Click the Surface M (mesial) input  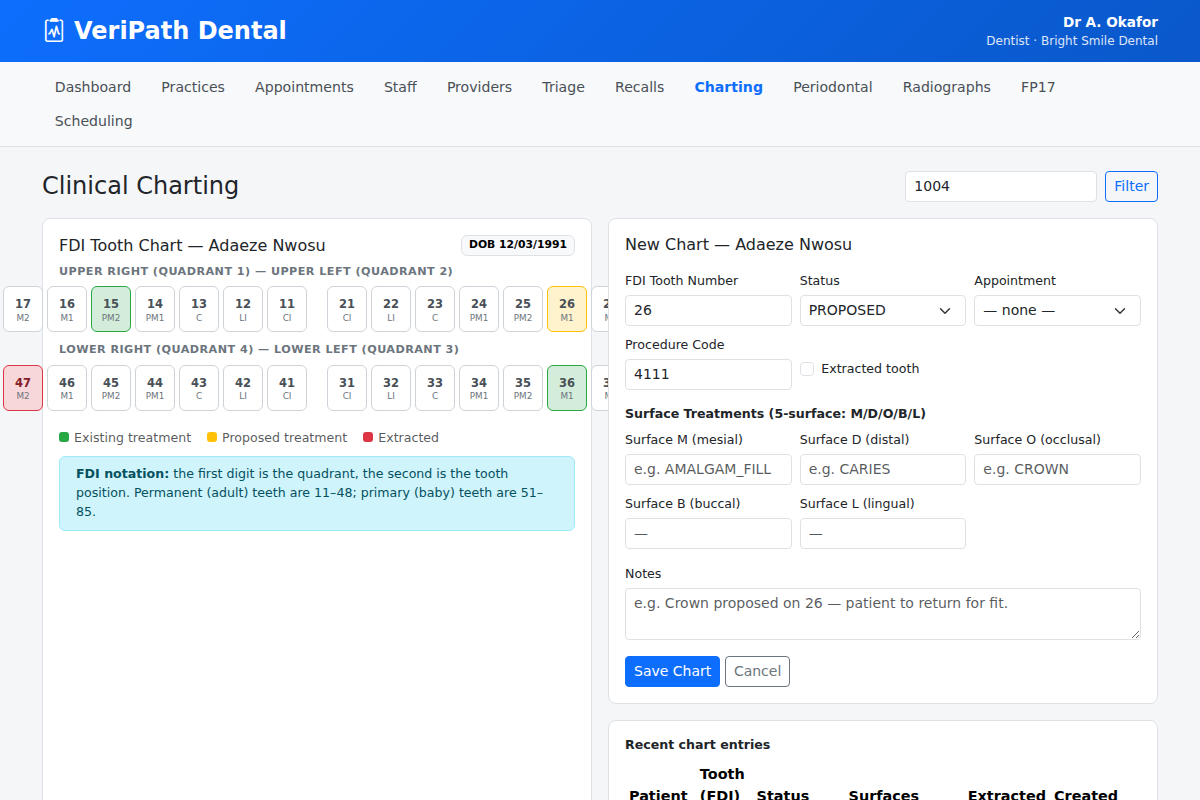point(708,469)
